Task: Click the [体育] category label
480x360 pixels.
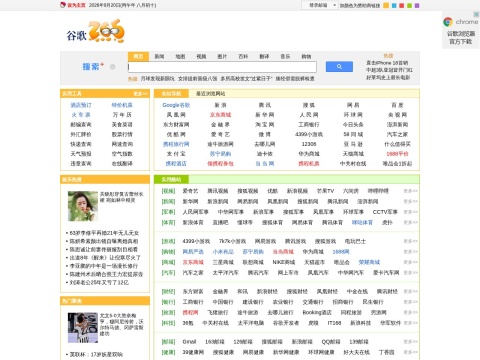Action: 168,222
